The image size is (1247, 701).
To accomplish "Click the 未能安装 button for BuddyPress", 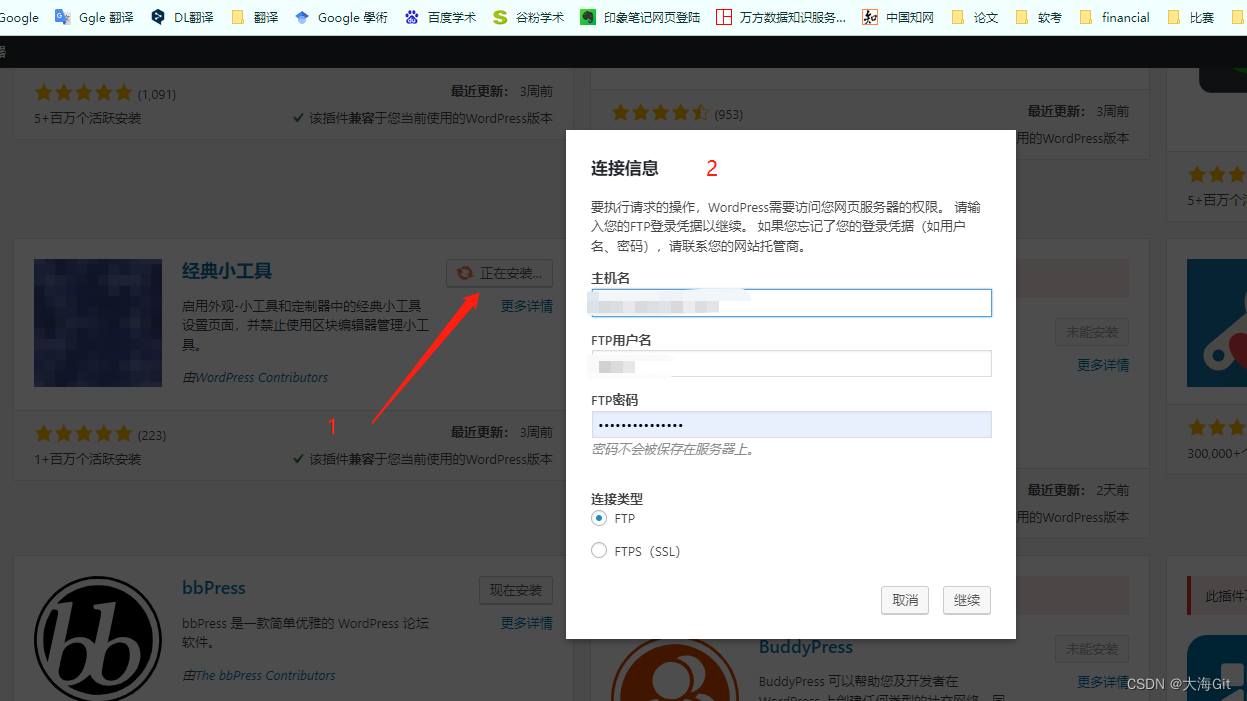I will coord(1092,649).
